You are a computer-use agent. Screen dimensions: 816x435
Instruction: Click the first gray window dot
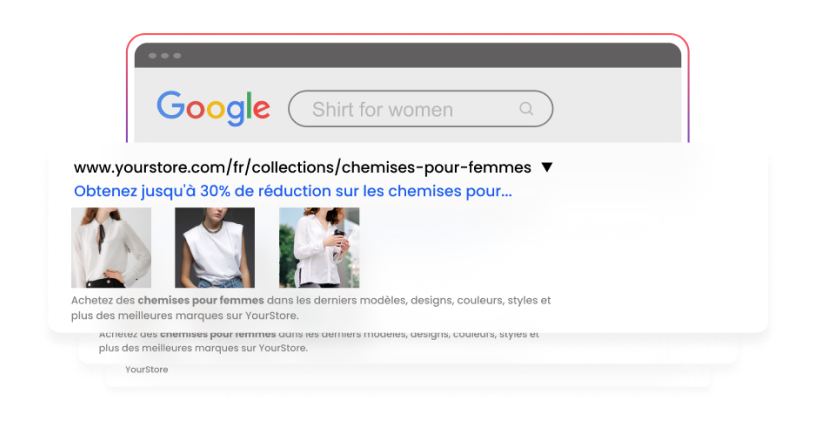tap(152, 56)
